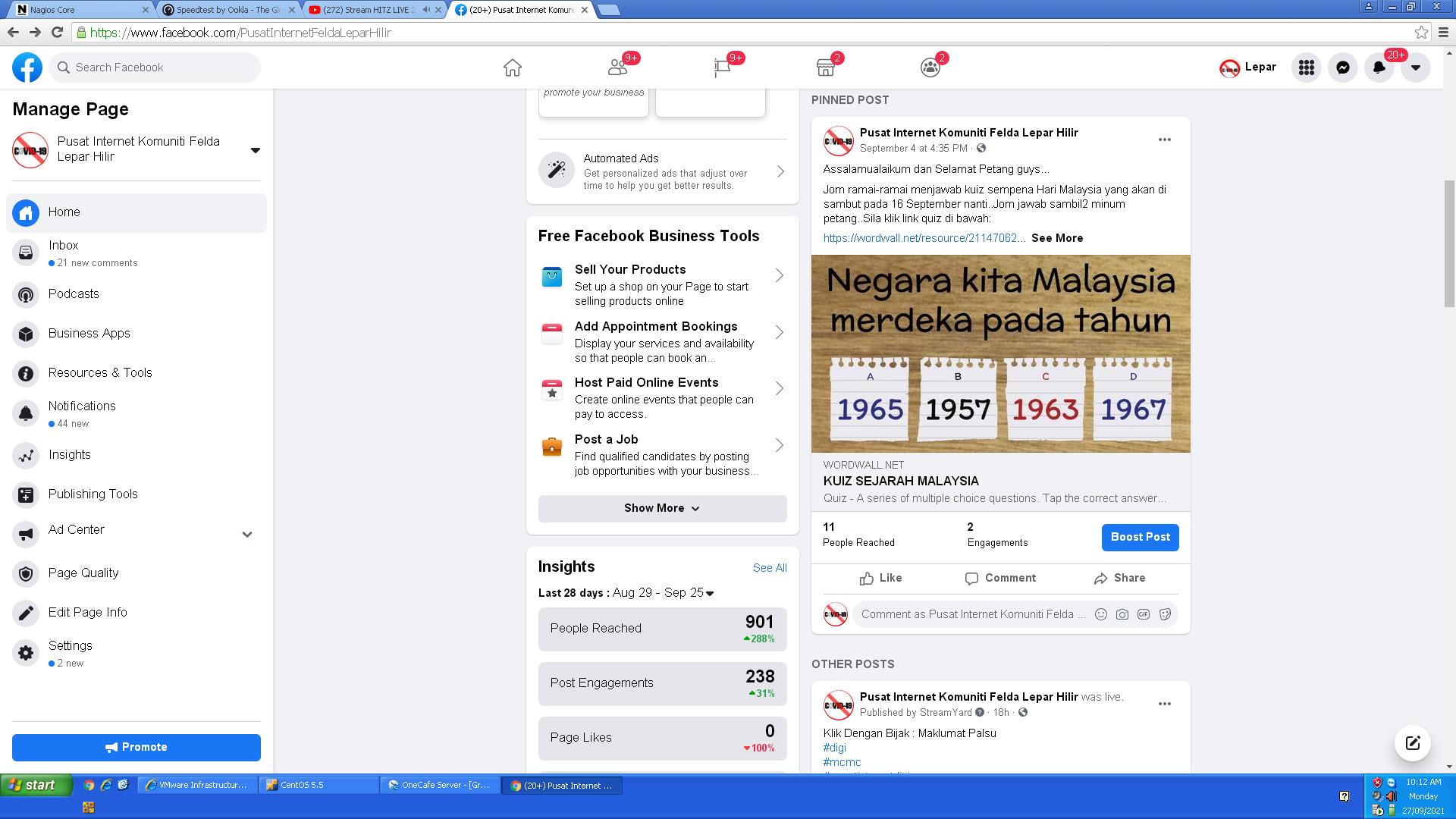Insert an emoji in the comment box
Screen dimensions: 1456x819
point(1101,614)
